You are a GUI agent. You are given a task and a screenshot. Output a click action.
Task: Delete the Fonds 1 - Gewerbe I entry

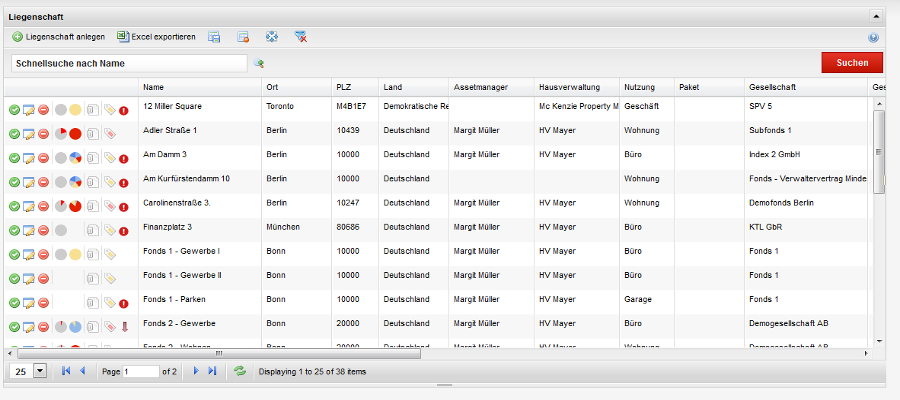(43, 254)
